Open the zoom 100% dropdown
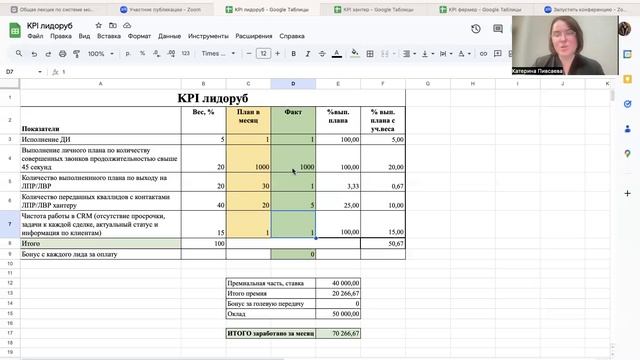640x360 pixels. 101,53
